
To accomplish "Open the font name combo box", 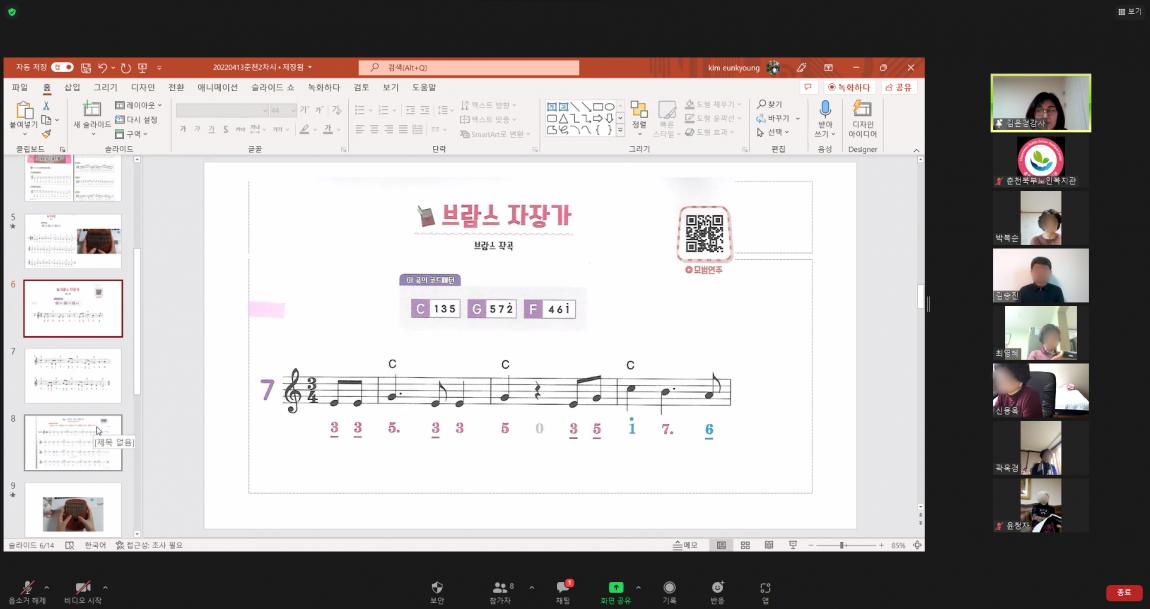I will pyautogui.click(x=222, y=110).
